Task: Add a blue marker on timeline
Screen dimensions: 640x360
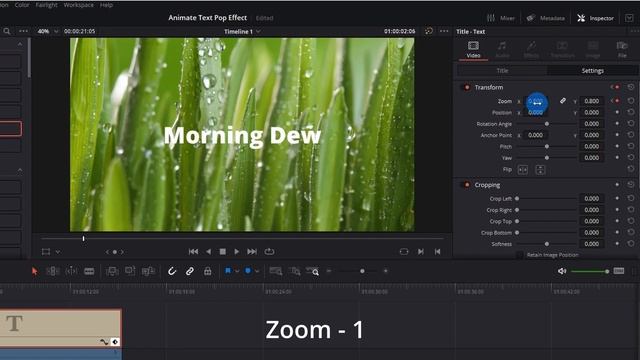Action: 248,271
